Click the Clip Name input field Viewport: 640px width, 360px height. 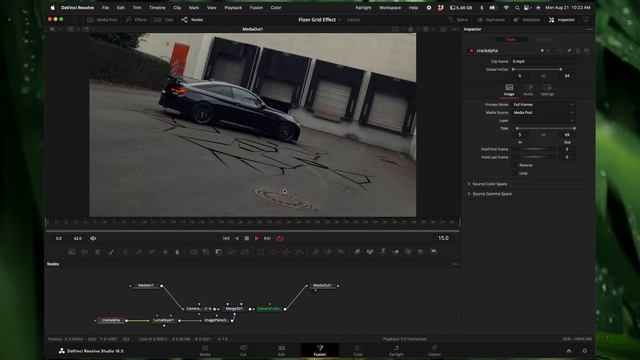point(543,62)
